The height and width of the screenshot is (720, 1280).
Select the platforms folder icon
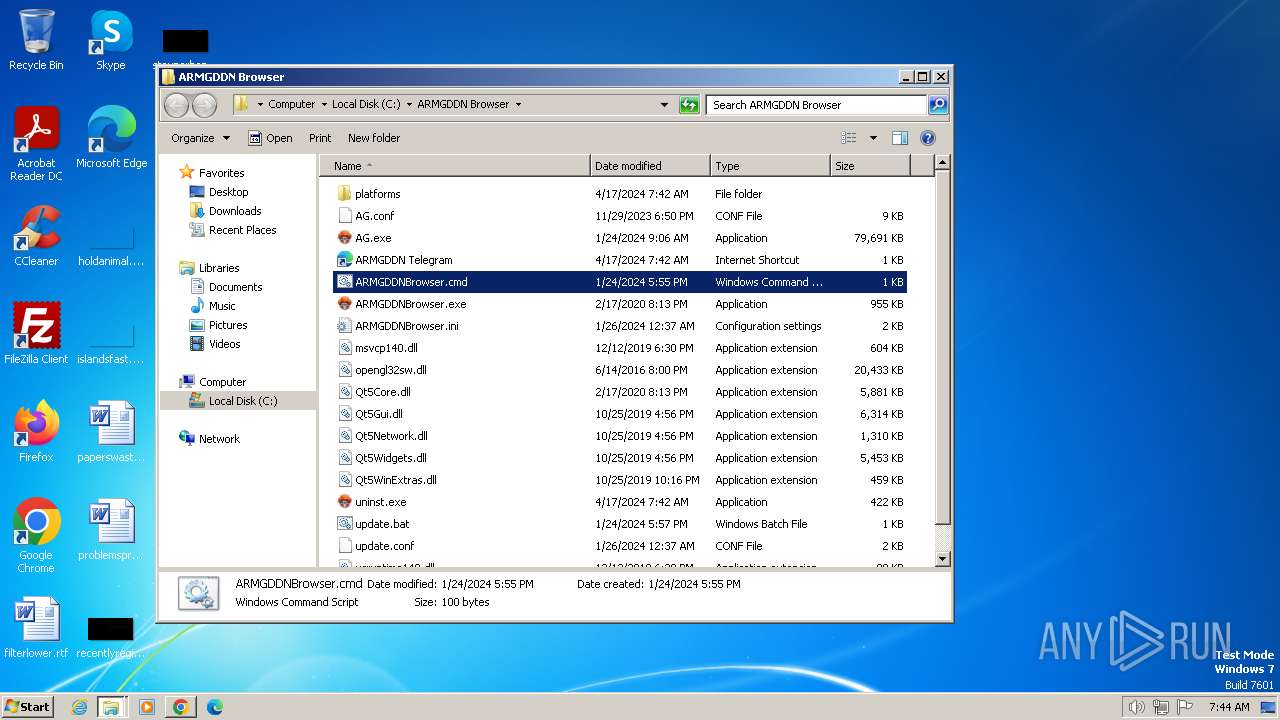(x=345, y=194)
